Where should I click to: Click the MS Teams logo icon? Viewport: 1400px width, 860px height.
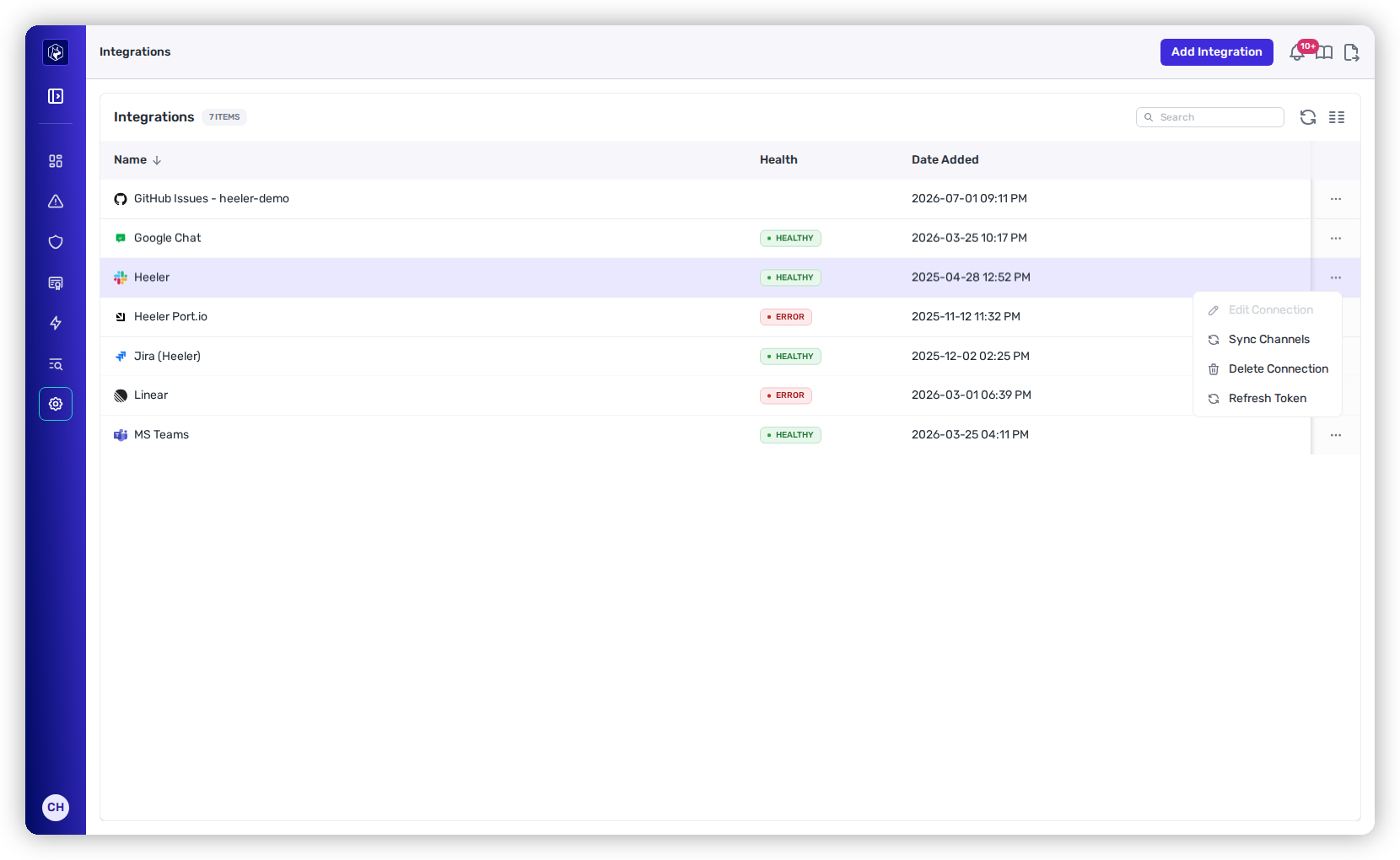[121, 435]
